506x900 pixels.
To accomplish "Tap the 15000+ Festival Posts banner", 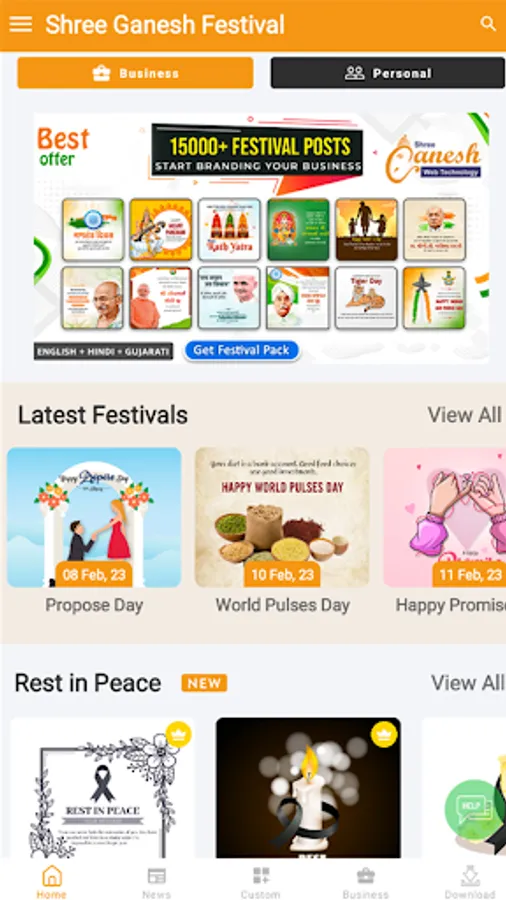I will point(261,238).
